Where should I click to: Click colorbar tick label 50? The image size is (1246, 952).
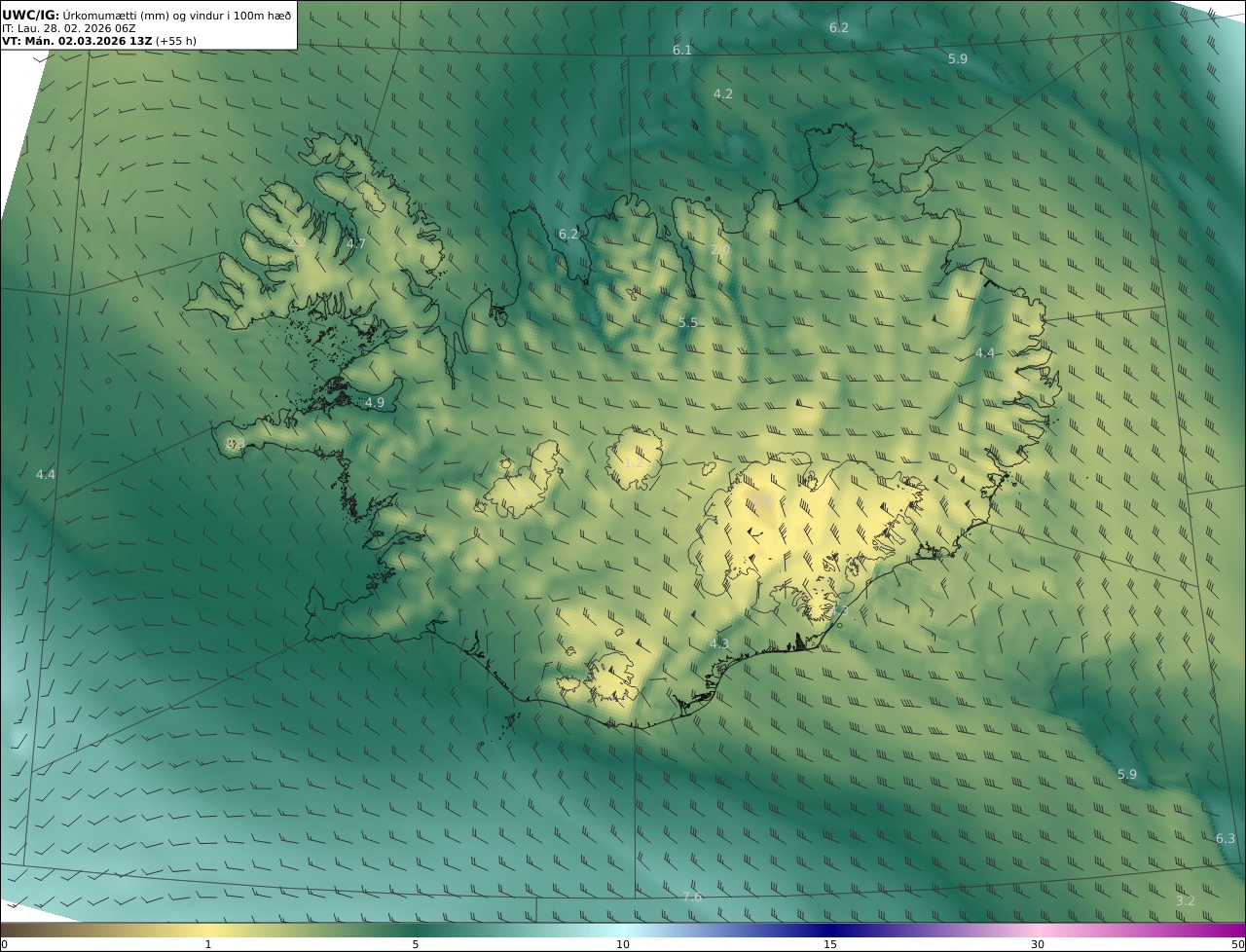[1237, 944]
